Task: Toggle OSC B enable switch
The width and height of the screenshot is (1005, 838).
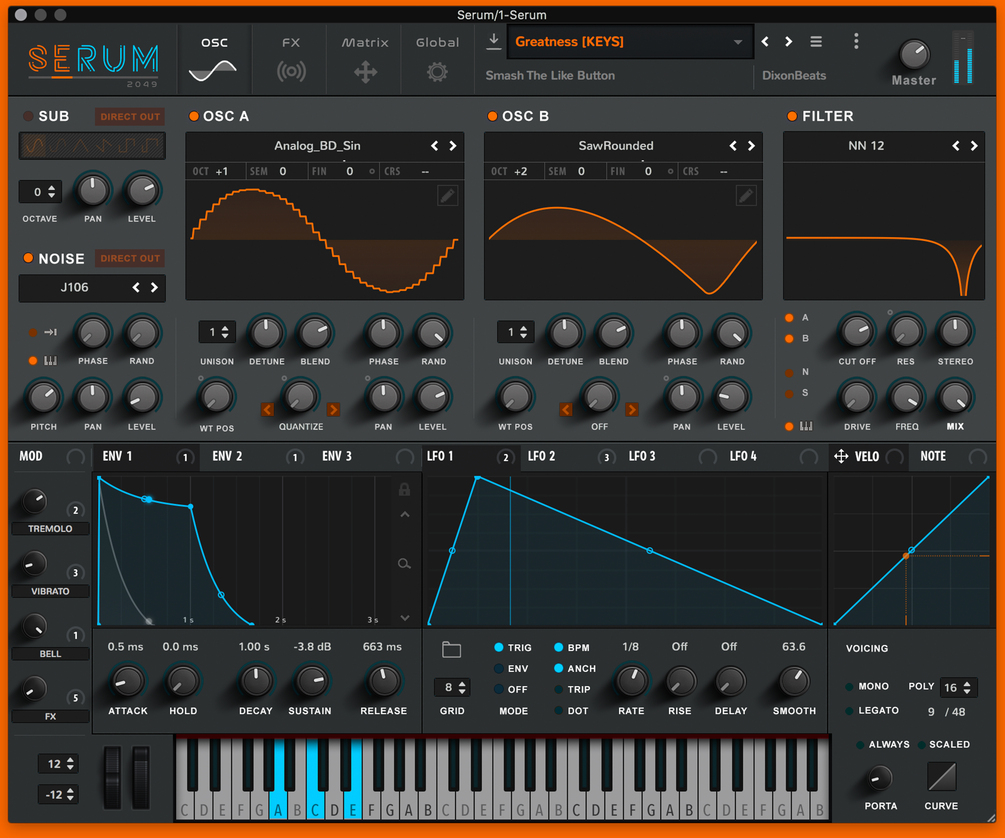Action: point(492,116)
